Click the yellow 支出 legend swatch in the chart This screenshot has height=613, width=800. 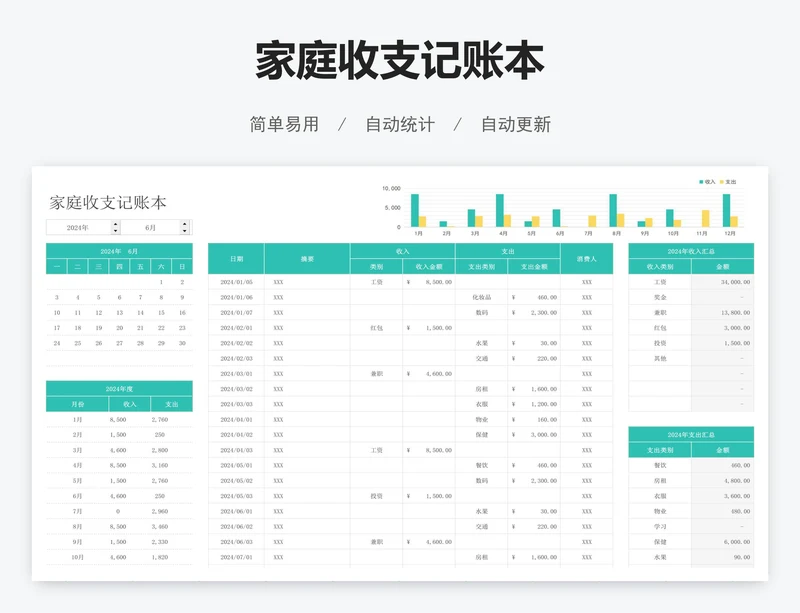pyautogui.click(x=722, y=182)
